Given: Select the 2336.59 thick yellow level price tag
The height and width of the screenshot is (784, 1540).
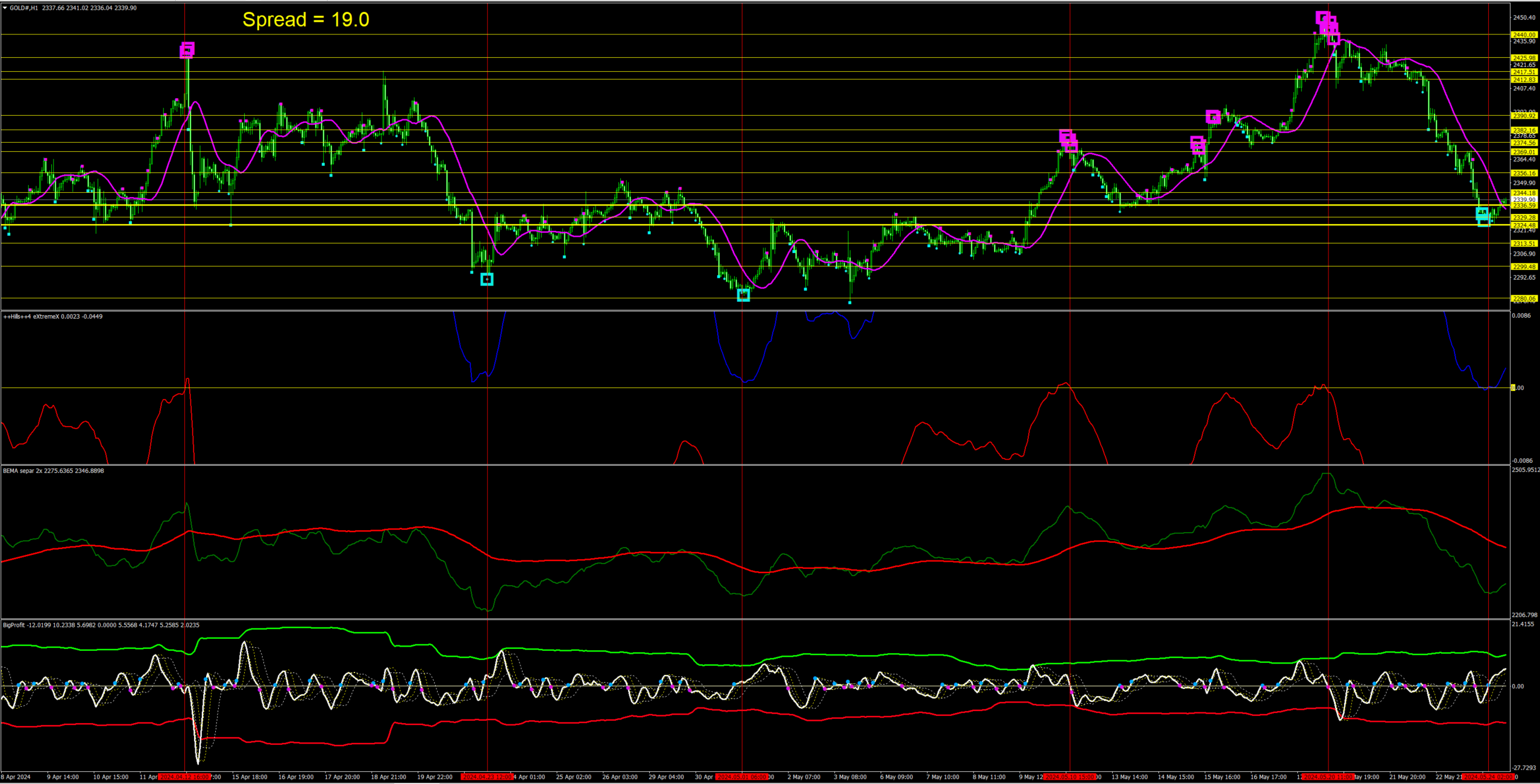Looking at the screenshot, I should 1524,205.
